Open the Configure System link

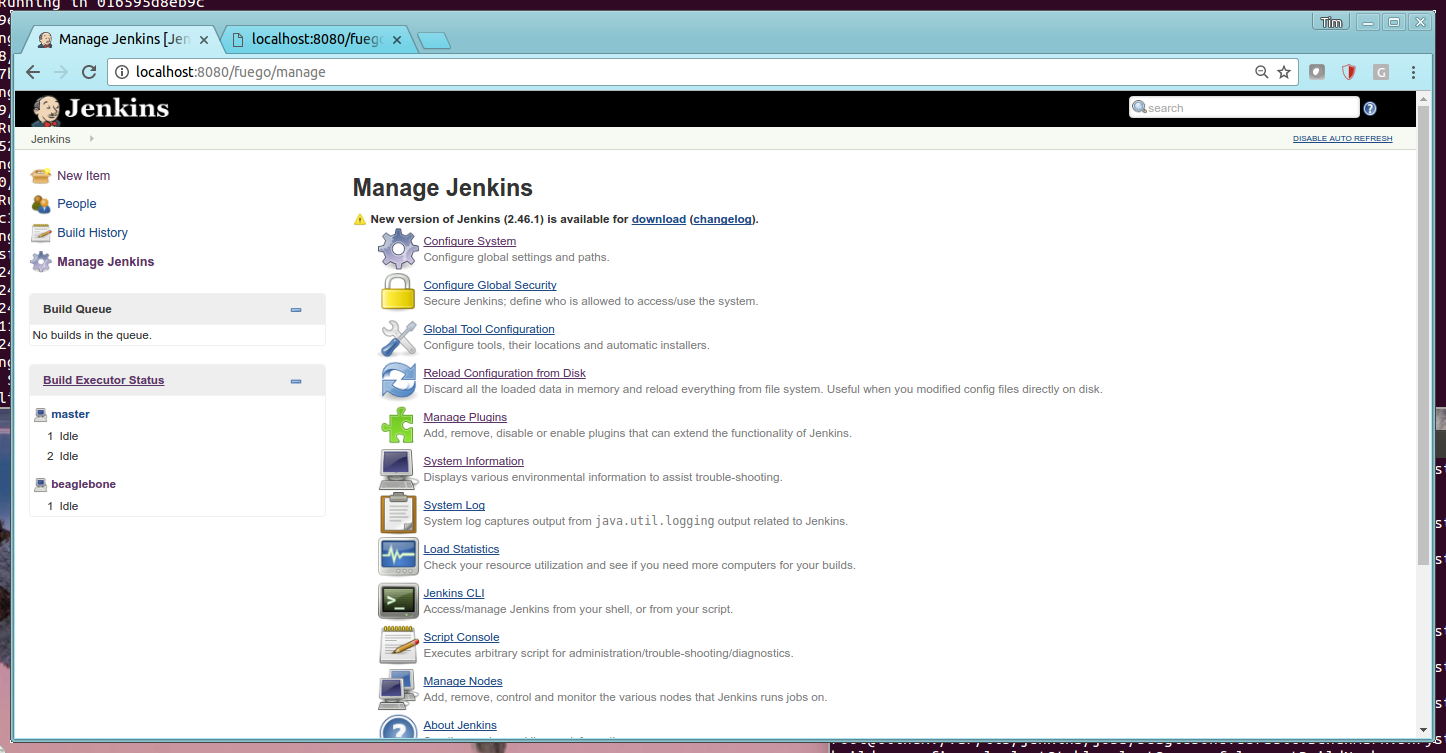470,241
